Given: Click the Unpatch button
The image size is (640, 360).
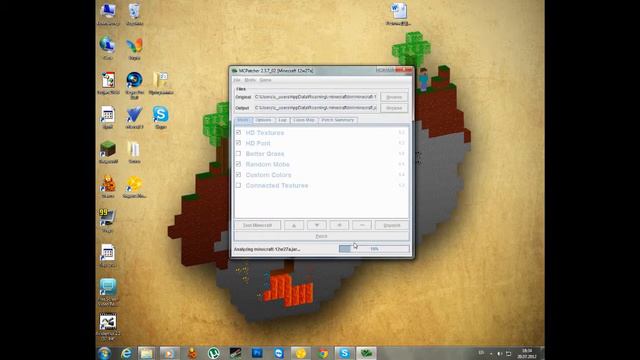Looking at the screenshot, I should pos(392,225).
